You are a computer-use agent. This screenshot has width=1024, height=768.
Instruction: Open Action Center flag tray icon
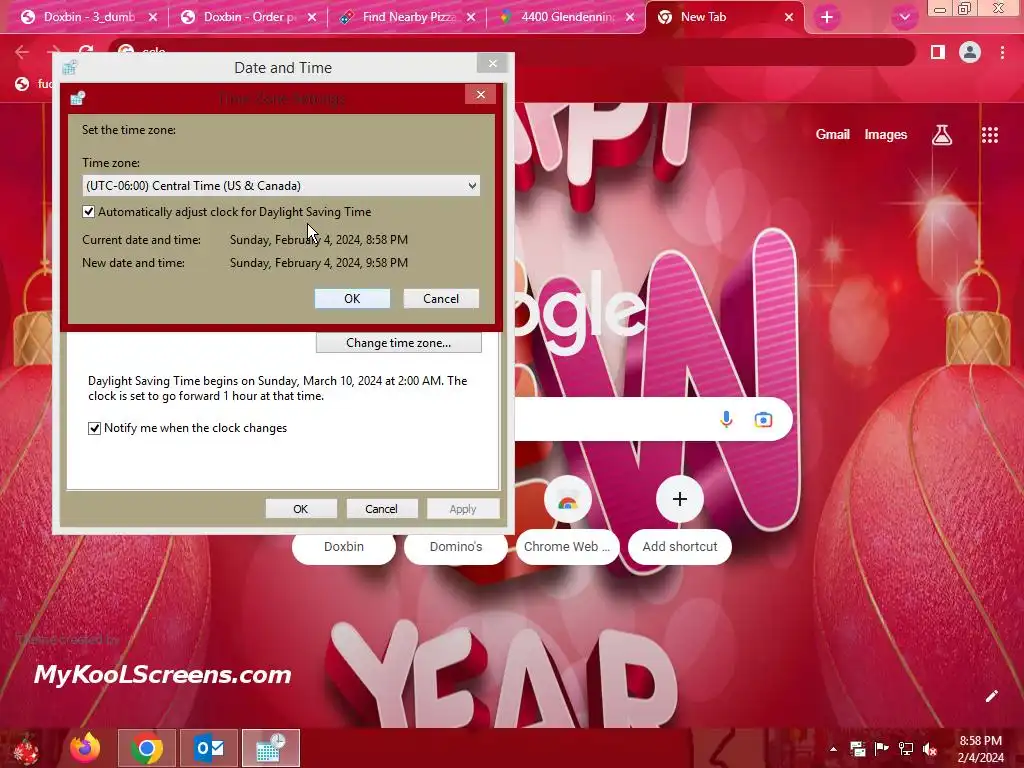[x=881, y=749]
